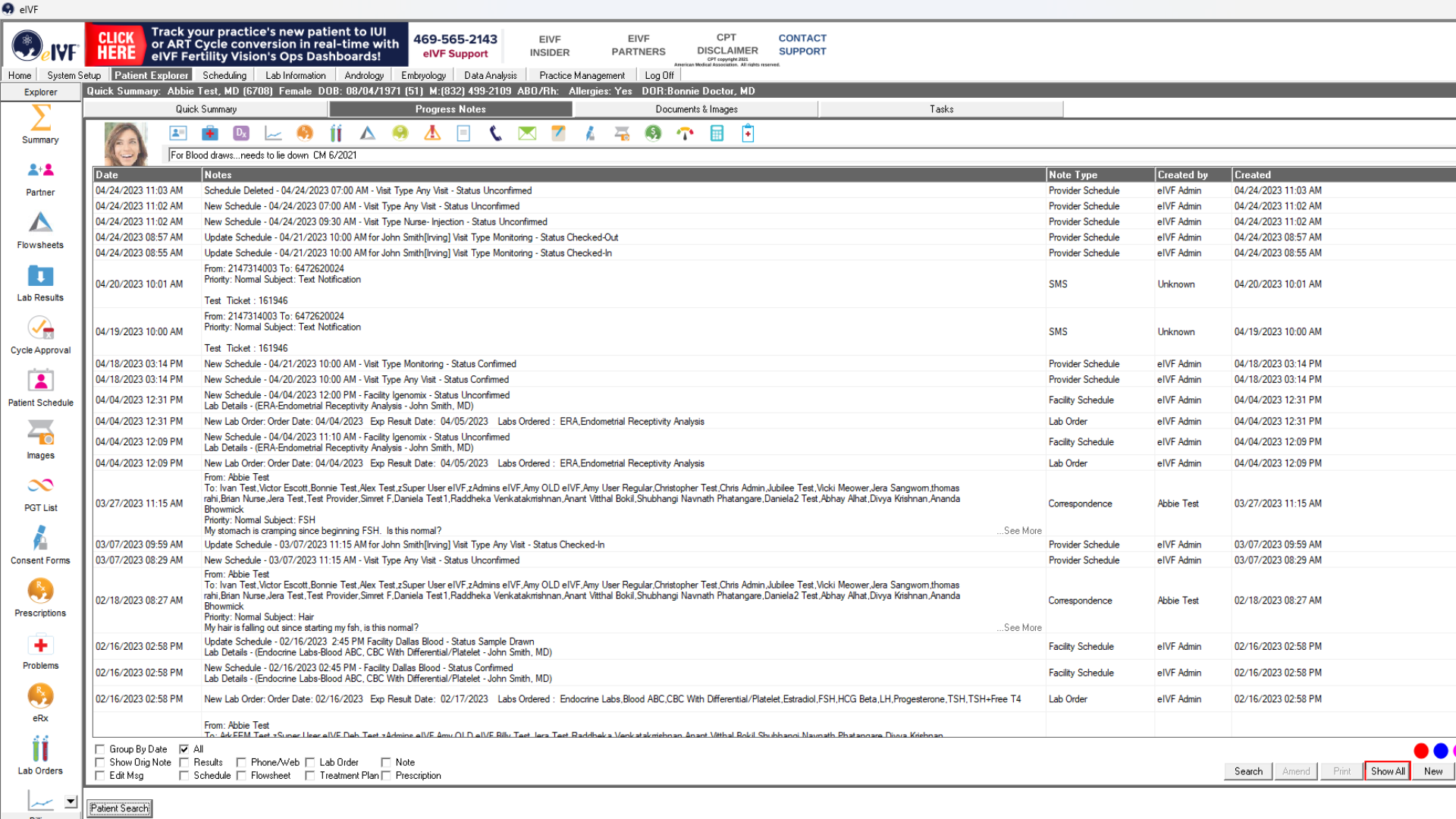Click the Show All button
Viewport: 1456px width, 819px height.
coord(1387,771)
